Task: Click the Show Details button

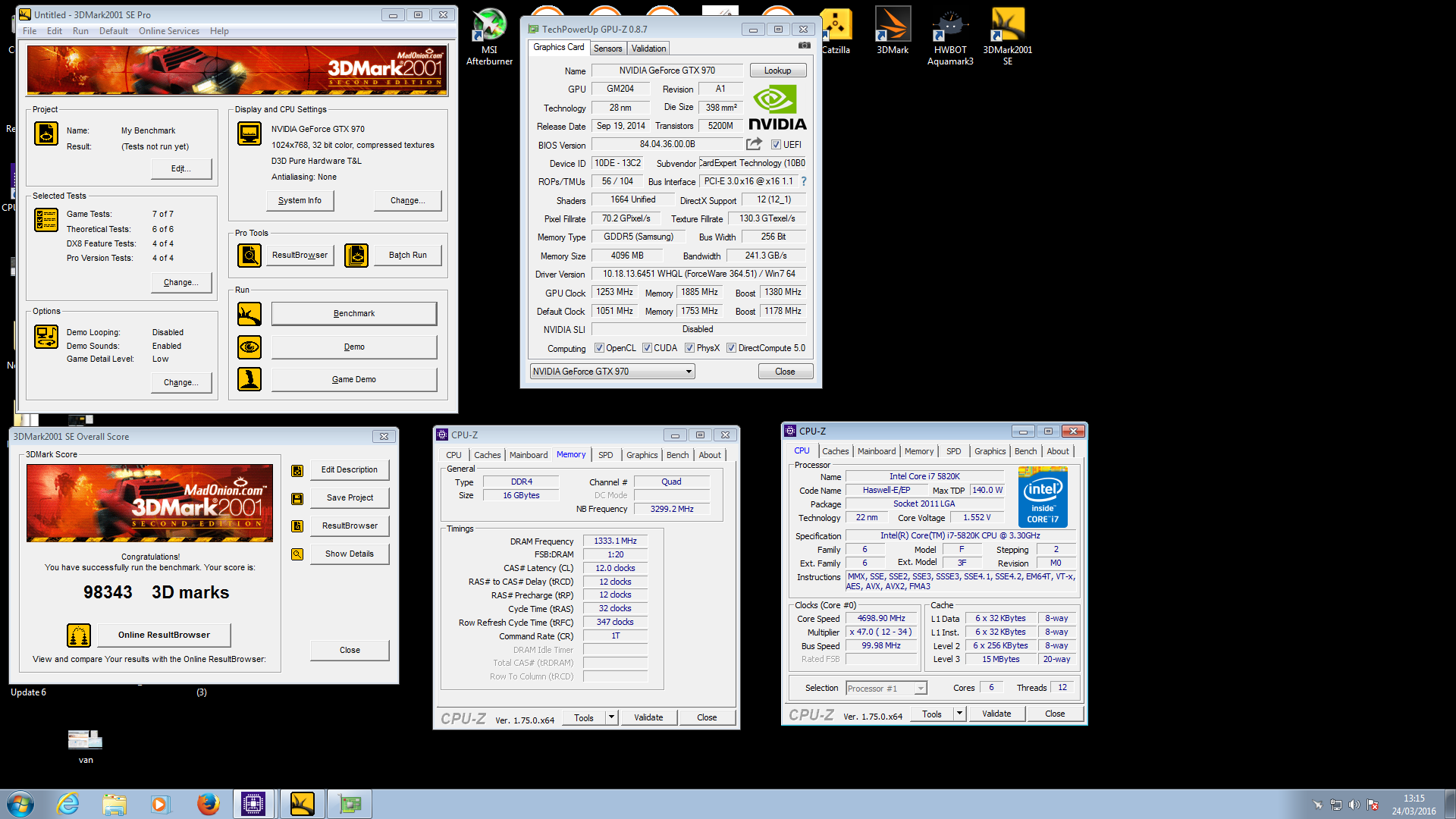Action: 350,554
